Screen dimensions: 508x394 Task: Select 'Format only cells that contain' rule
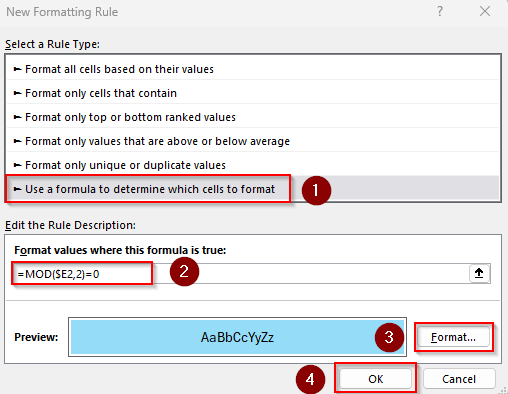coord(253,93)
